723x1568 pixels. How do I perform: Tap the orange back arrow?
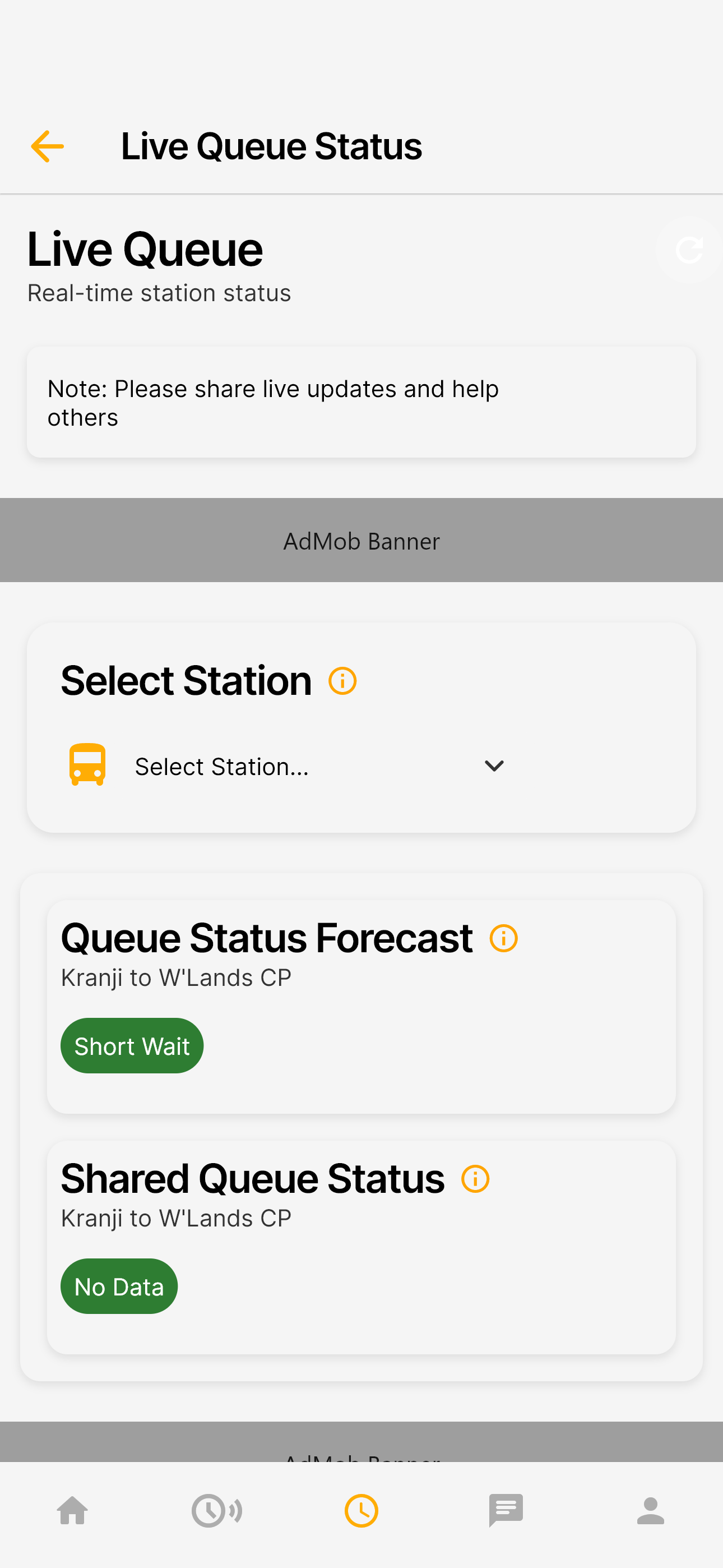(48, 146)
